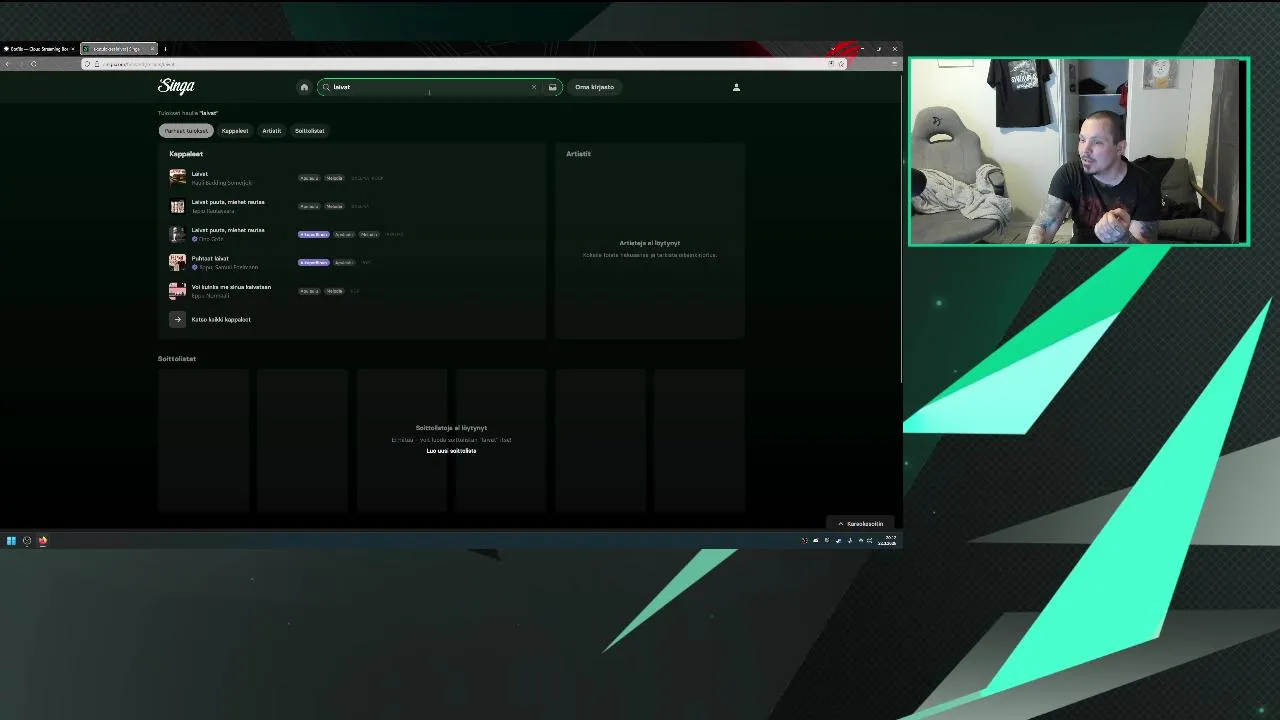Screen dimensions: 1280x720
Task: Open the user profile icon
Action: tap(736, 87)
